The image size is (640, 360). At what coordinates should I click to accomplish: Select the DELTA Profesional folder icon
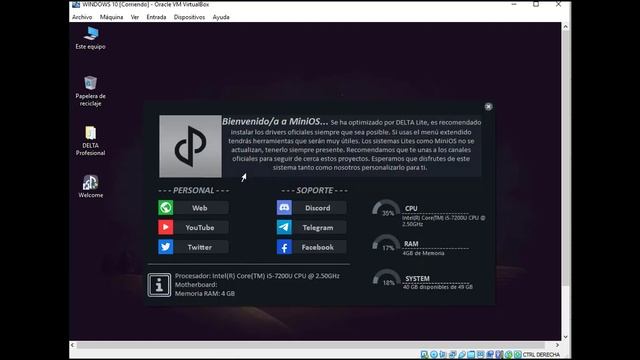click(x=91, y=141)
